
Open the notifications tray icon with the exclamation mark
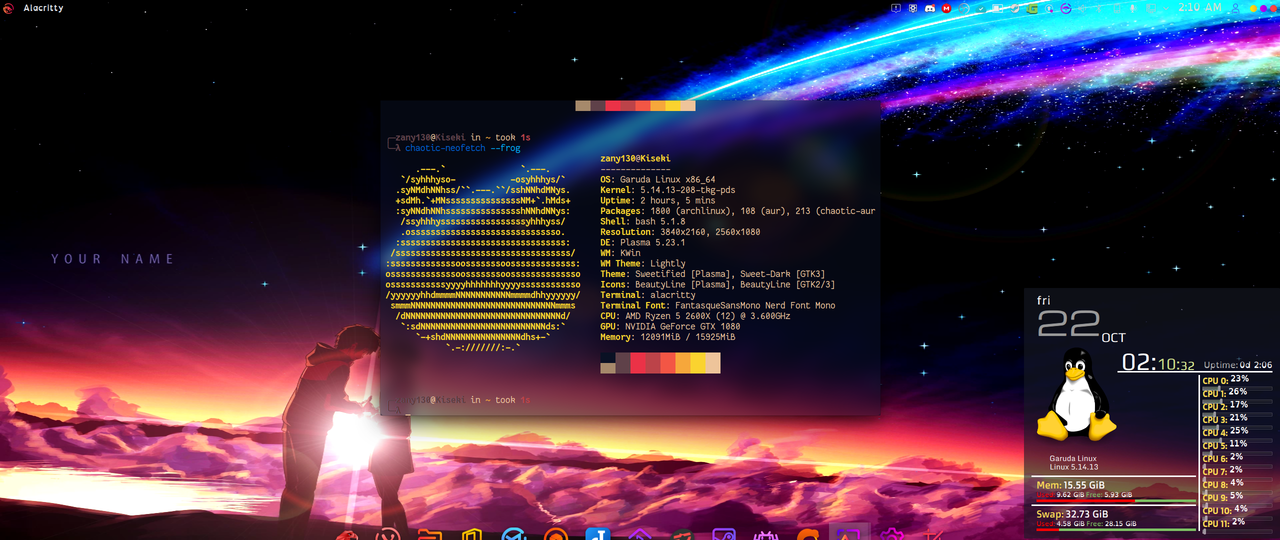tap(896, 8)
